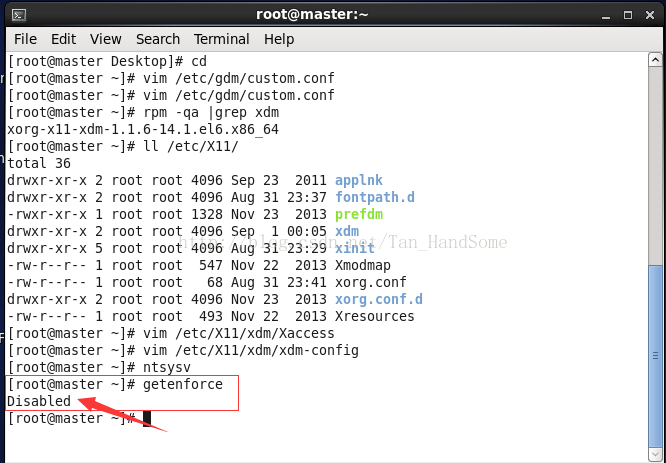Viewport: 666px width, 463px height.
Task: Click the xorg.conf file name
Action: pyautogui.click(x=370, y=282)
